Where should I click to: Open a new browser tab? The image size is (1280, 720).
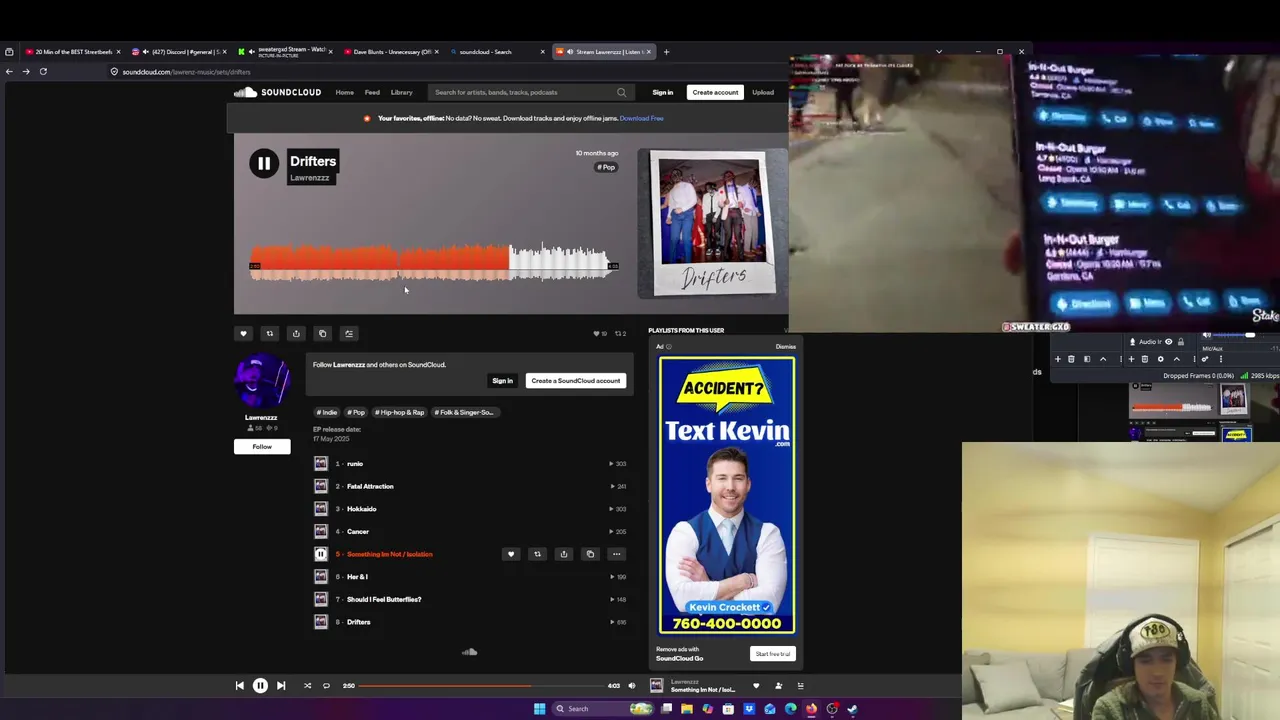(x=667, y=52)
